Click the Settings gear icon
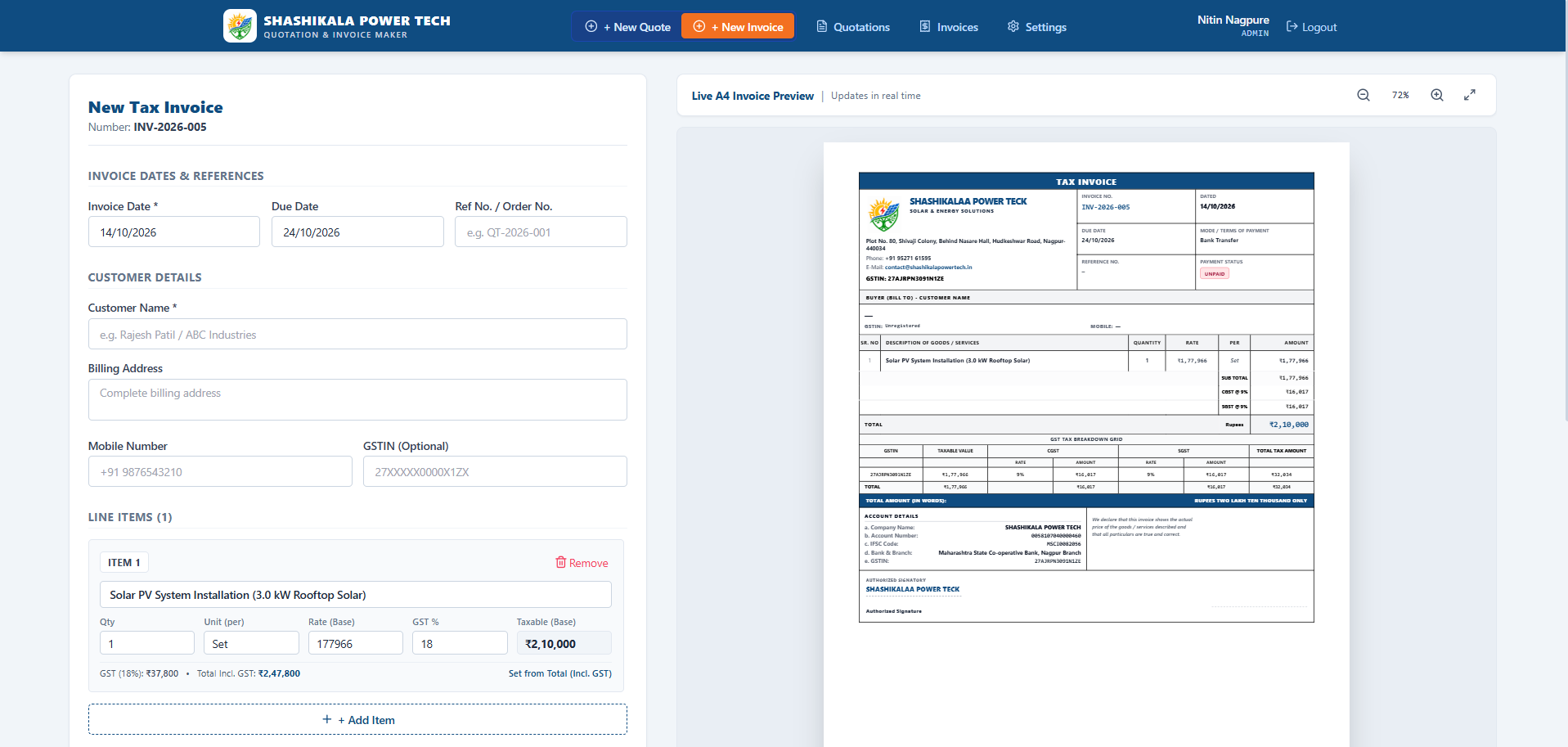Image resolution: width=1568 pixels, height=747 pixels. (1013, 27)
